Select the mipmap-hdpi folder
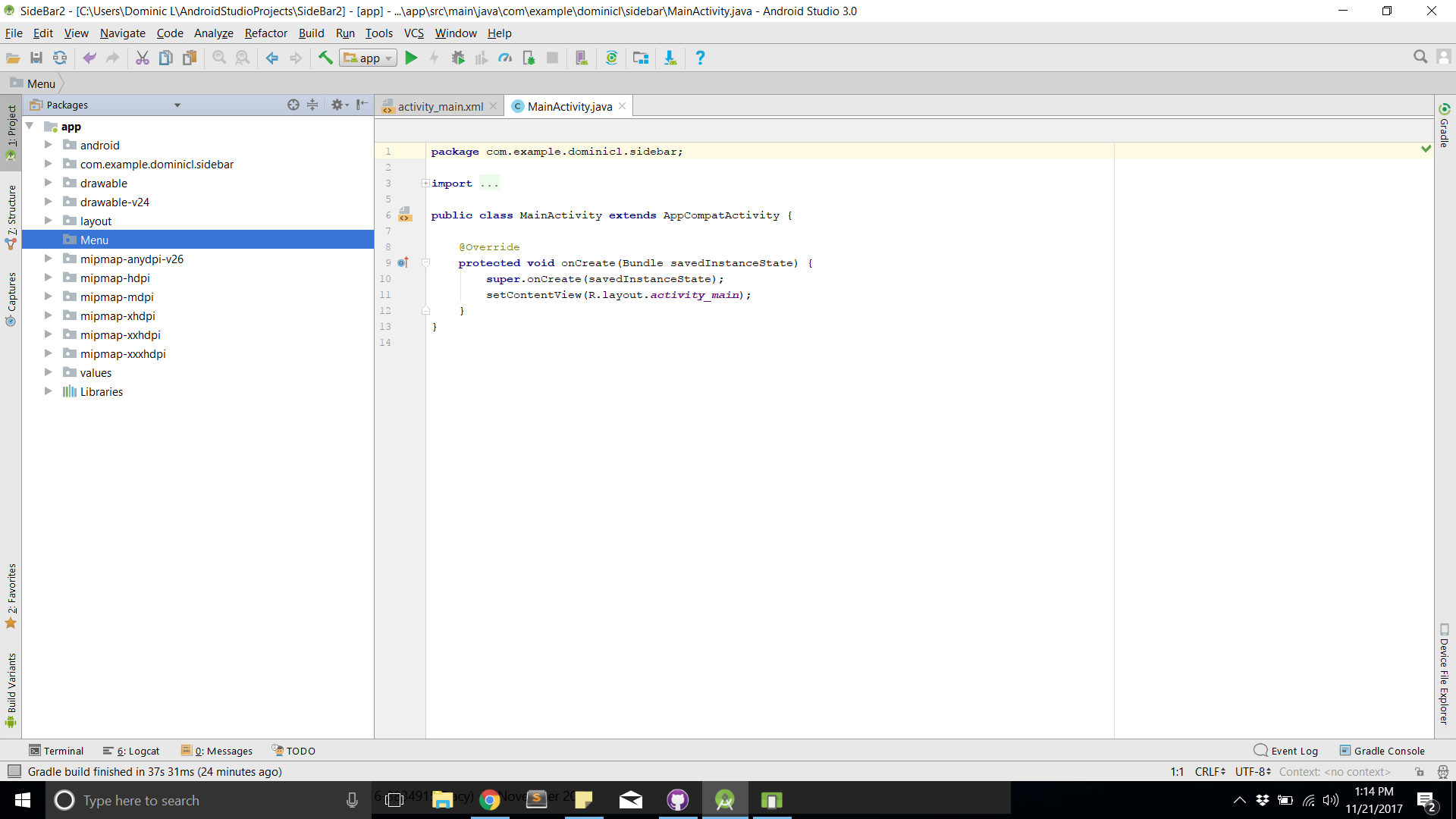The image size is (1456, 819). 115,278
